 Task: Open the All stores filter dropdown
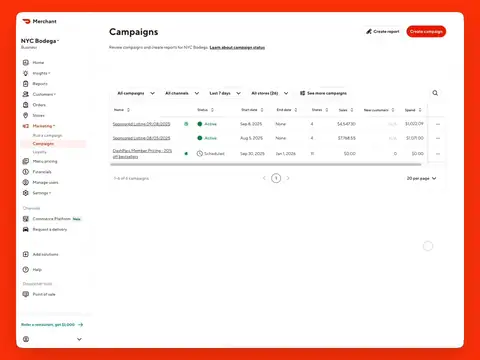click(x=270, y=93)
